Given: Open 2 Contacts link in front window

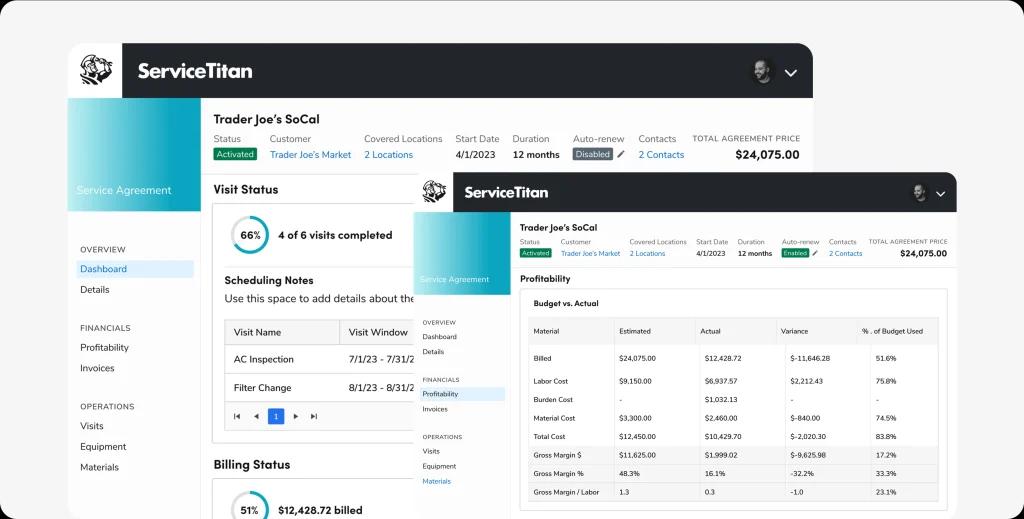Looking at the screenshot, I should [846, 253].
